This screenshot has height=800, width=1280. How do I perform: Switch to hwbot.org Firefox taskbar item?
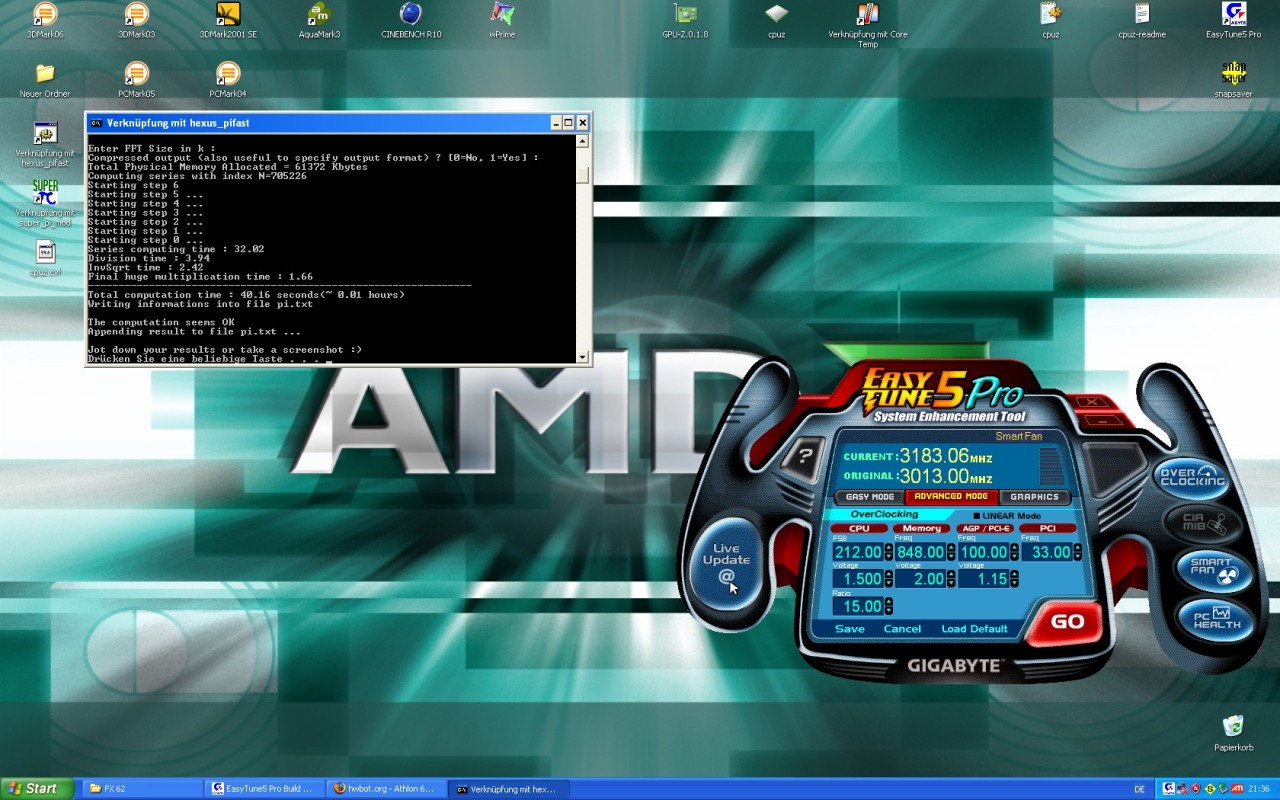click(385, 789)
